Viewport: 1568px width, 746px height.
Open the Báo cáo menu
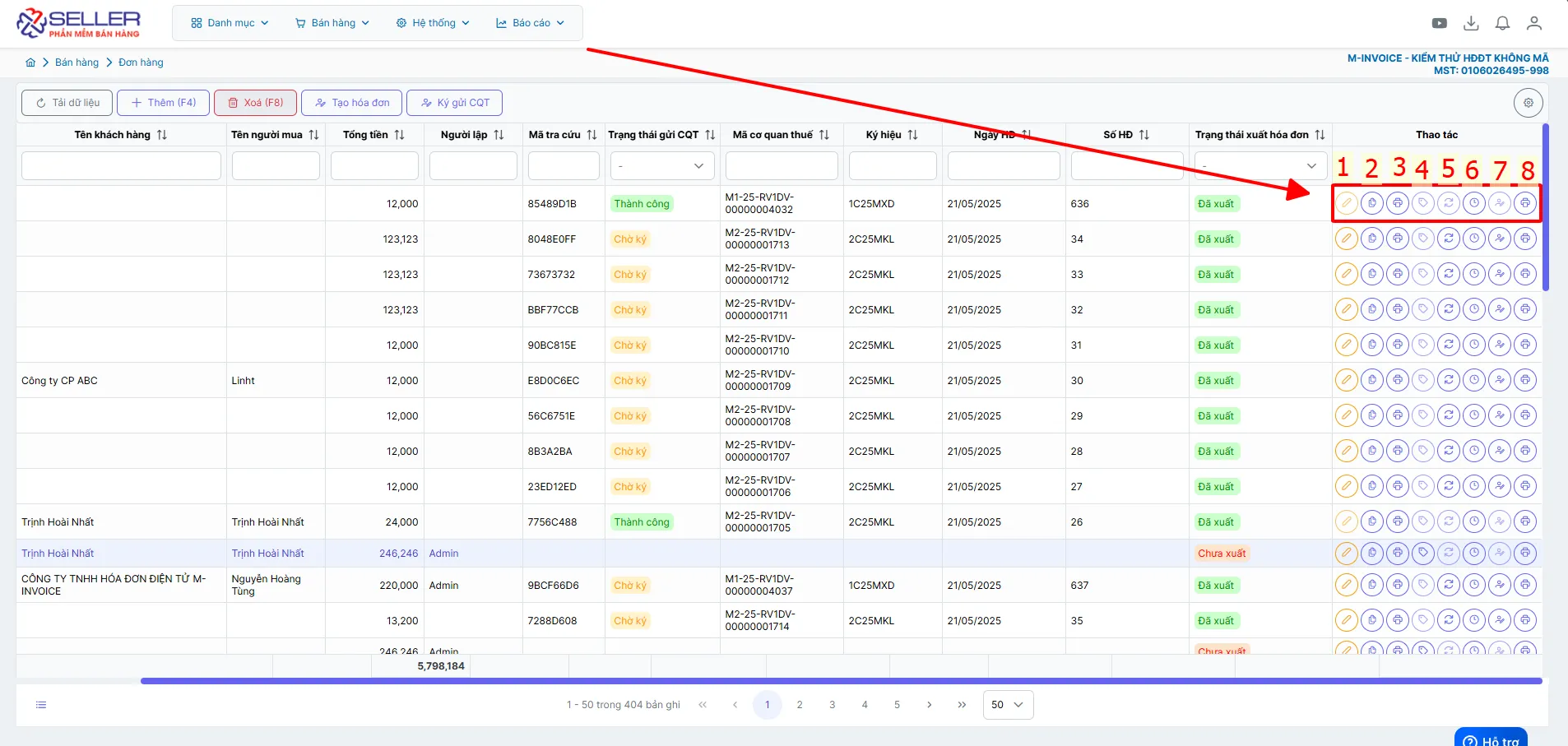pos(530,23)
